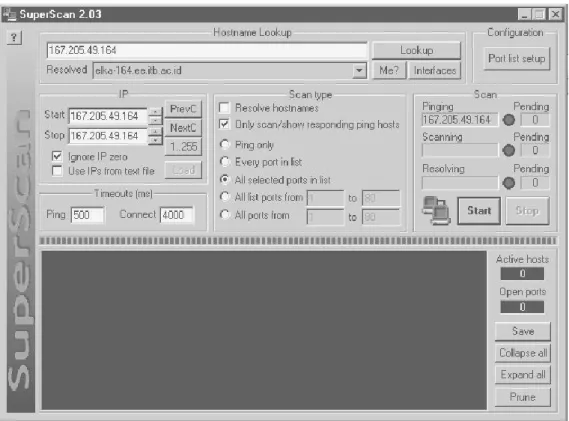The image size is (569, 421).
Task: Click the Scanning status field
Action: pos(460,150)
